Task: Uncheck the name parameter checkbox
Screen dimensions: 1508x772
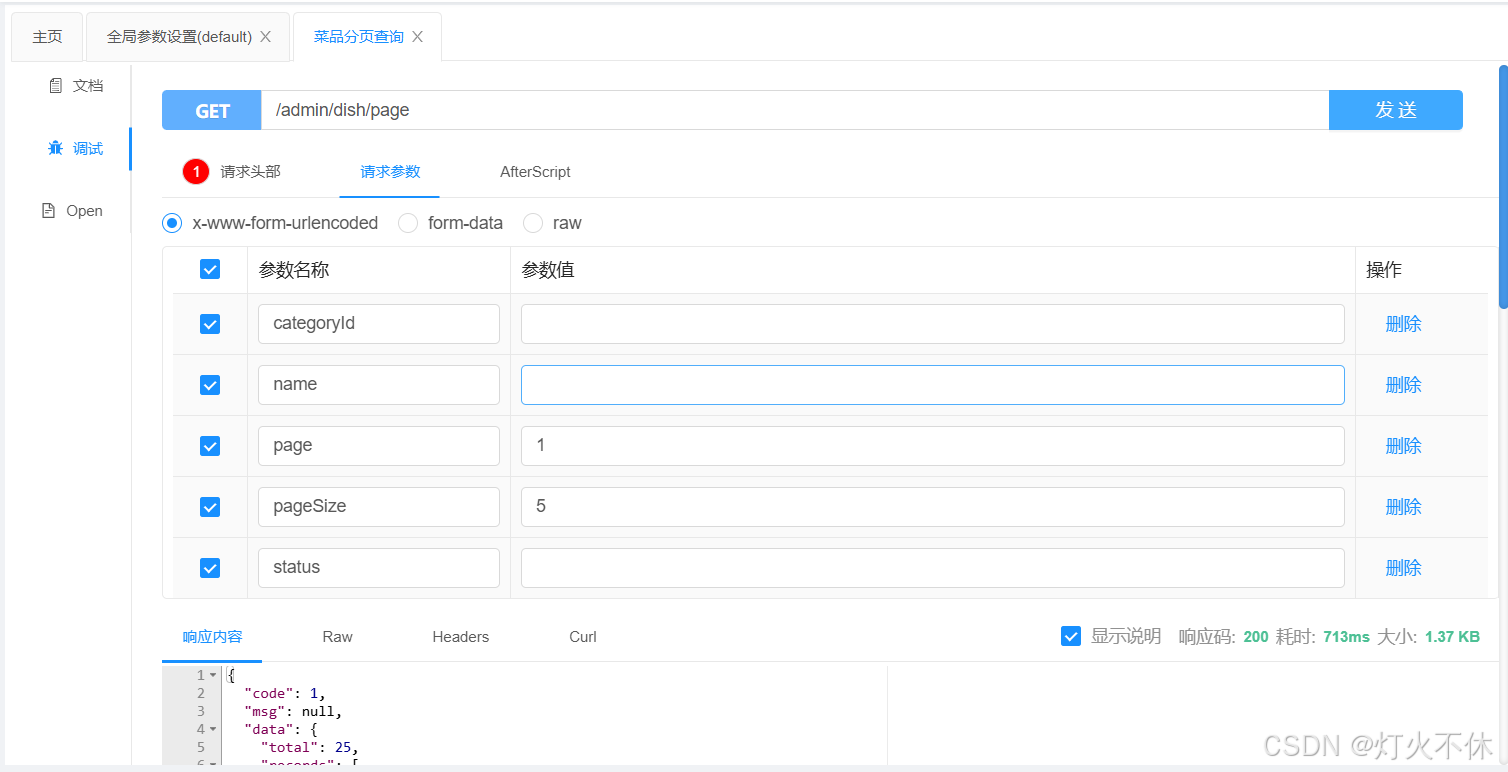Action: click(x=210, y=385)
